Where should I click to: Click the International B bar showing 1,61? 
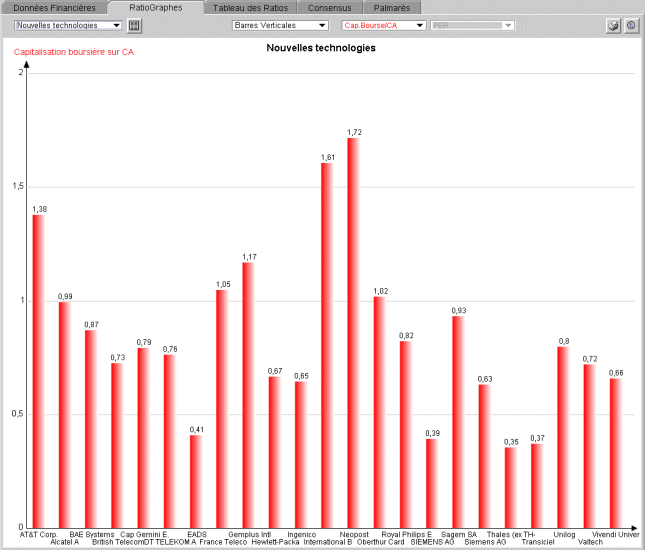[327, 345]
